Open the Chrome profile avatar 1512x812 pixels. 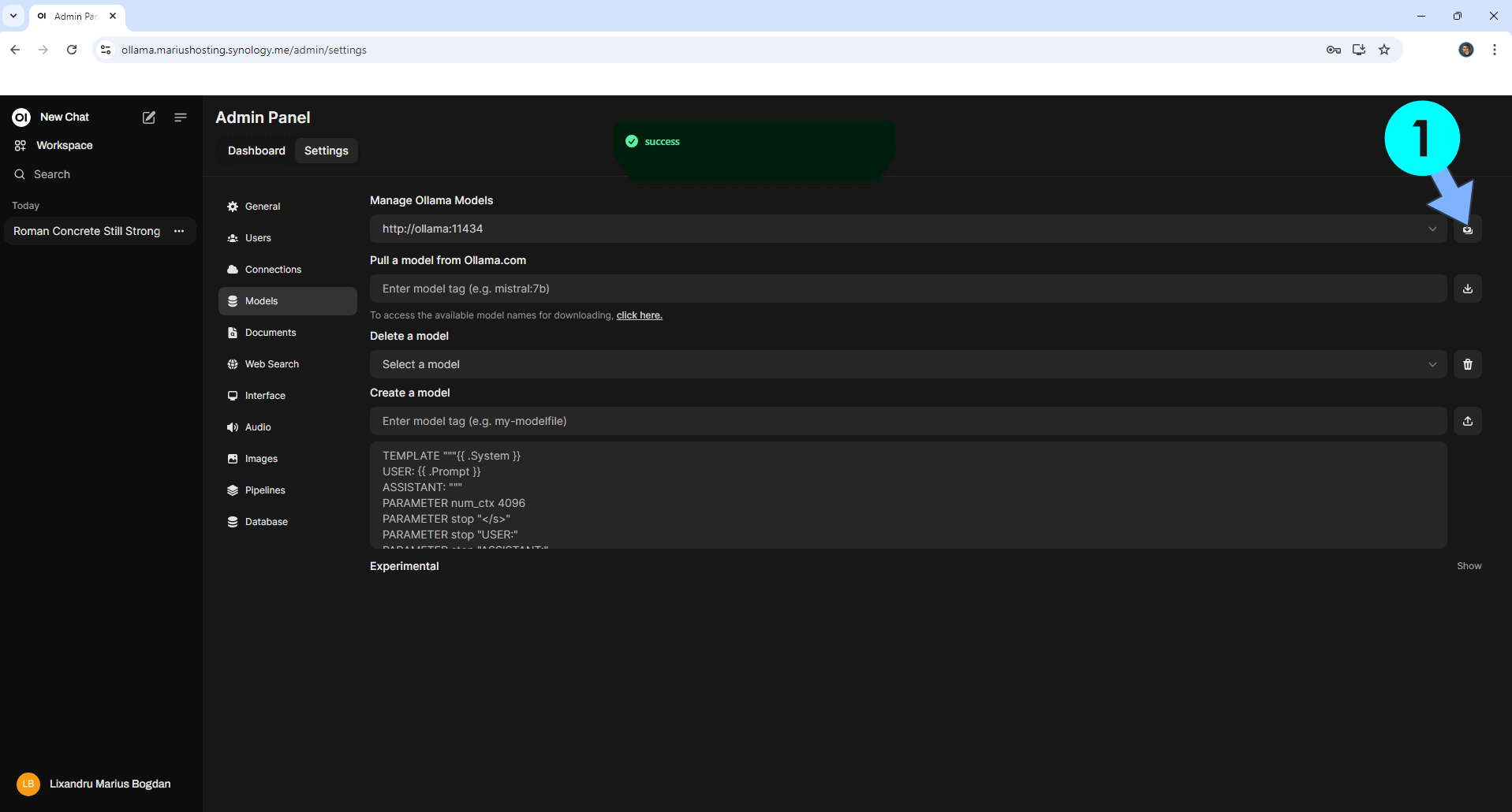point(1466,50)
